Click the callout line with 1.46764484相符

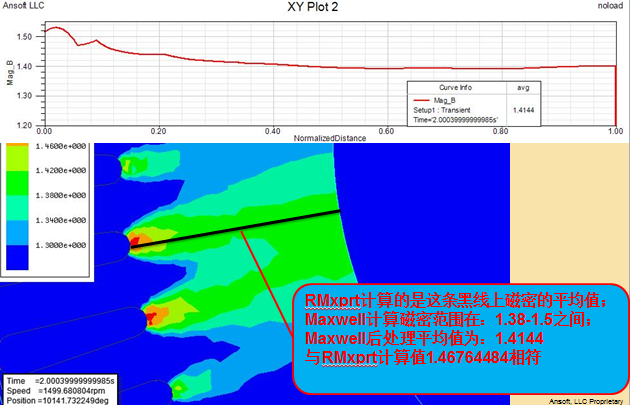click(423, 357)
